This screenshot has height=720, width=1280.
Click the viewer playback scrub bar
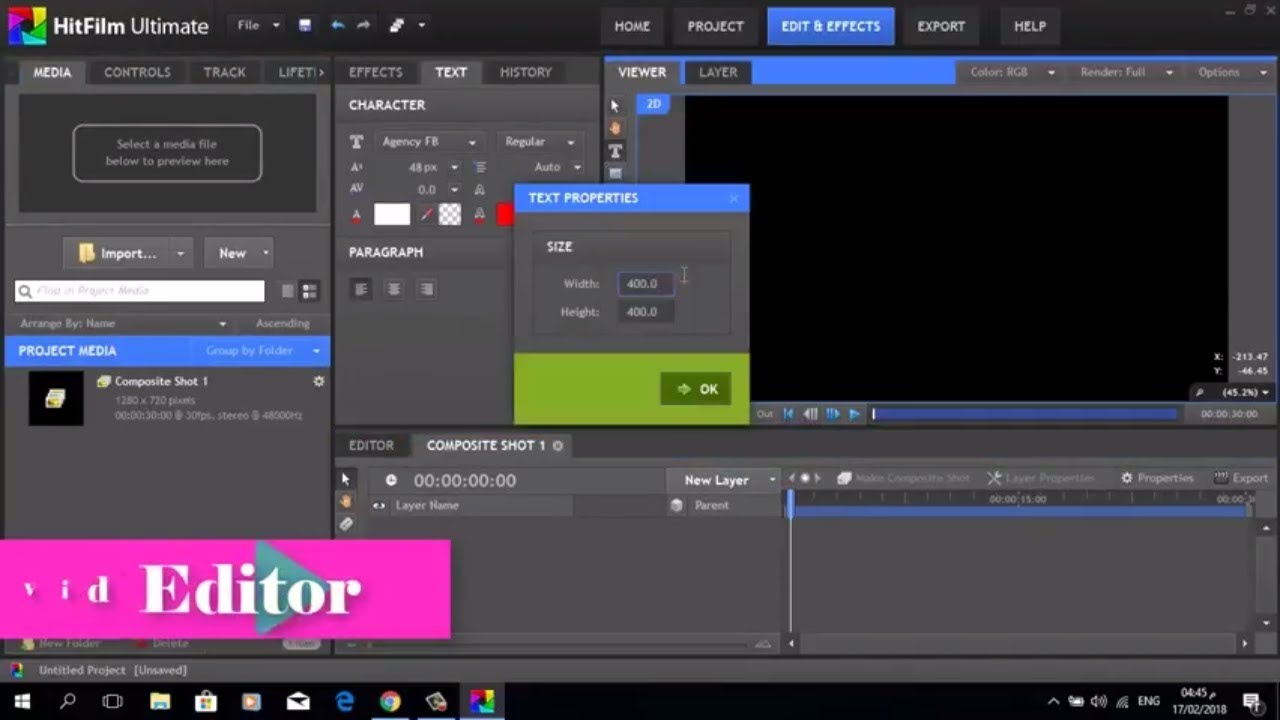[x=1024, y=414]
